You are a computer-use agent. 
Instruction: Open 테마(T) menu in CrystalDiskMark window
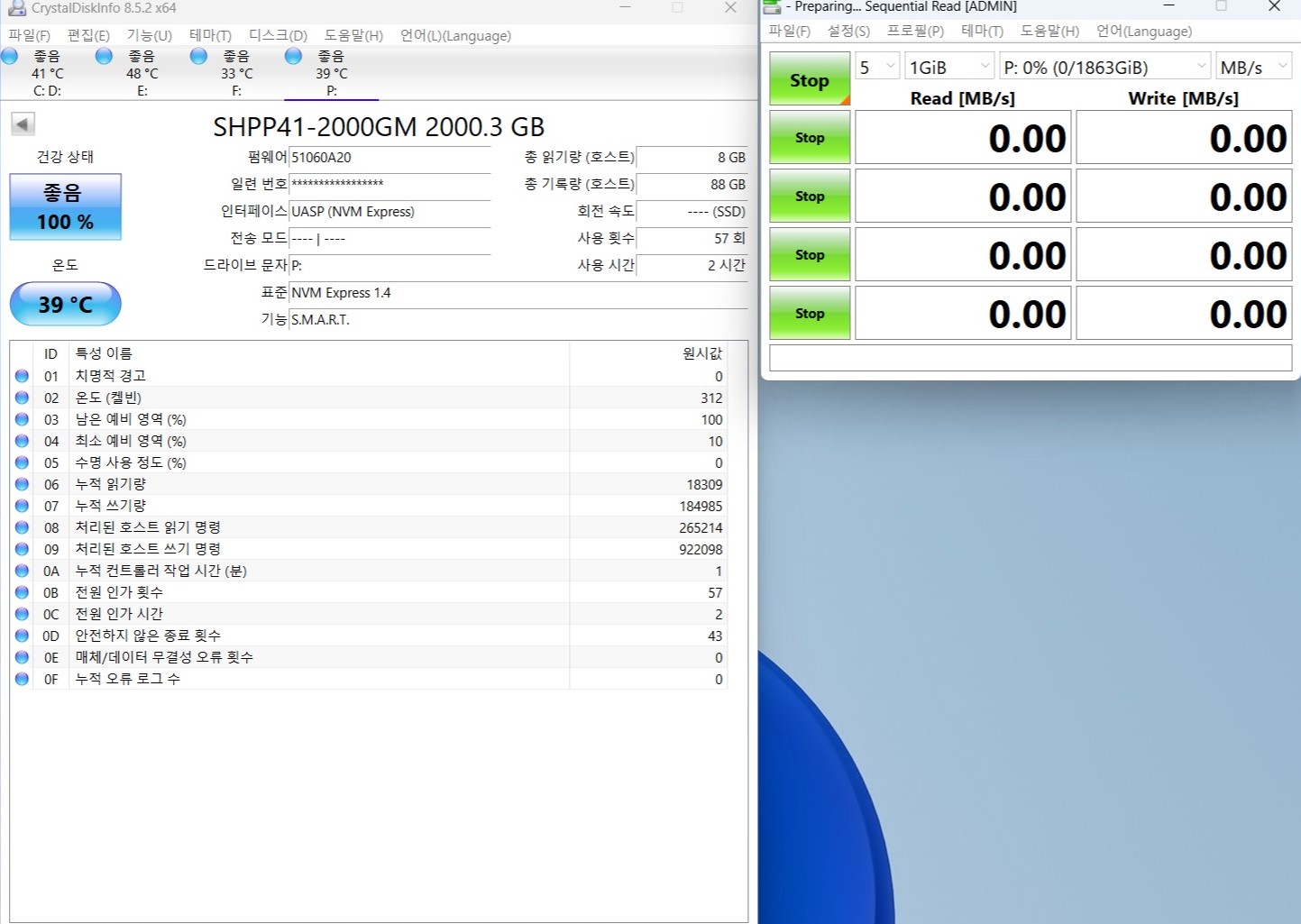pyautogui.click(x=982, y=31)
